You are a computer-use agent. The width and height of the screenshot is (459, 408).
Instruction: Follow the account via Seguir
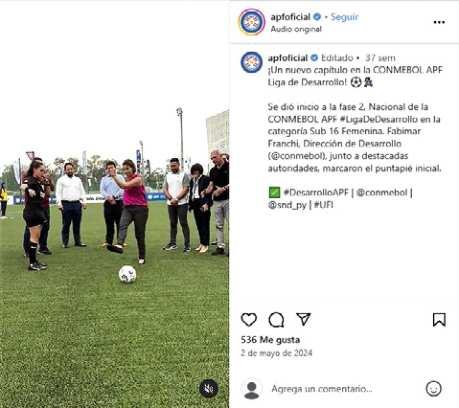[x=344, y=17]
